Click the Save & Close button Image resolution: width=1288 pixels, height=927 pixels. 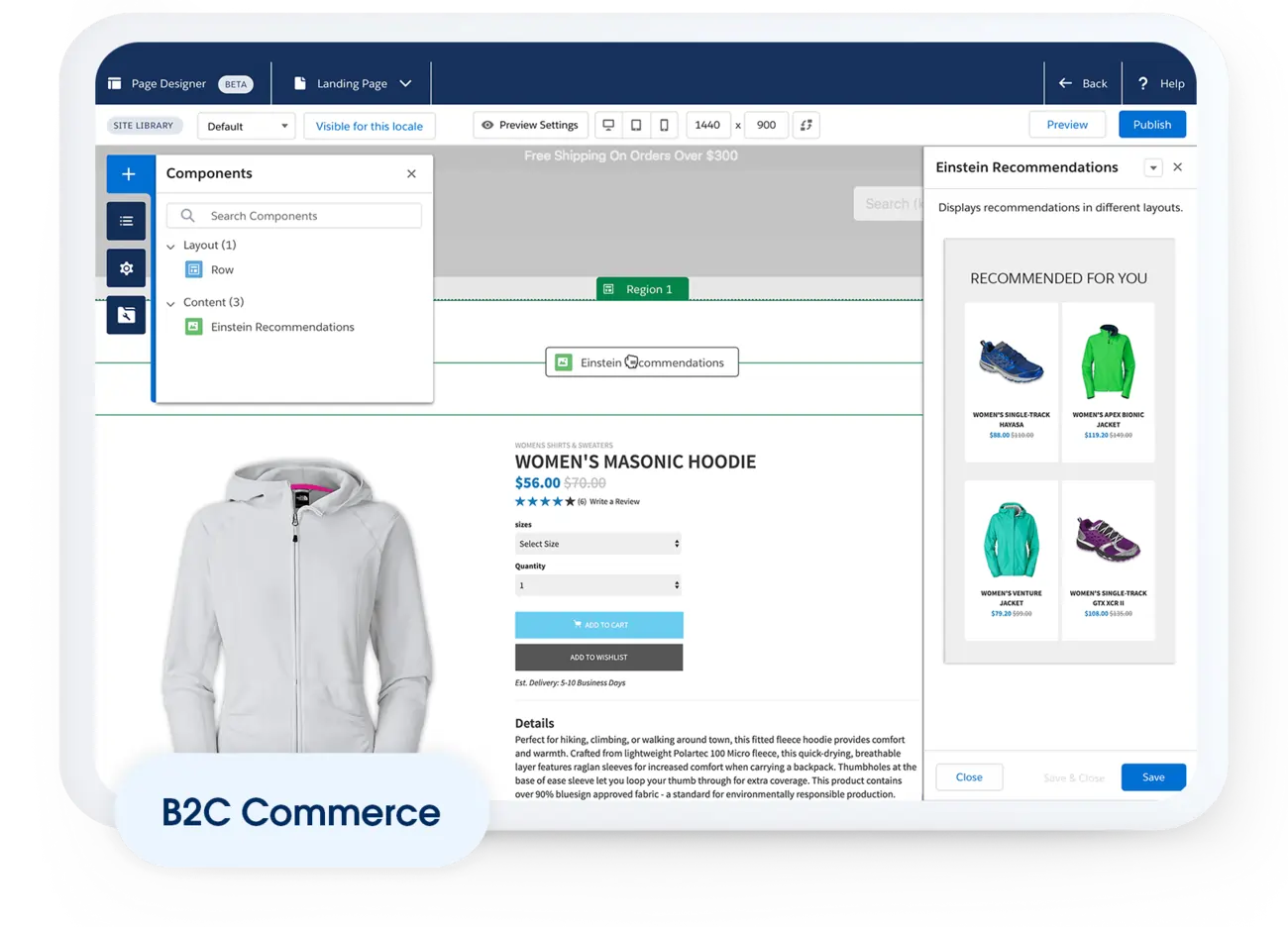(x=1074, y=778)
